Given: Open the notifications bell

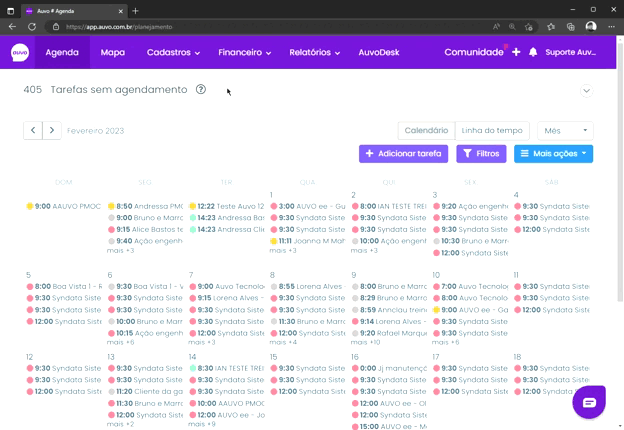Looking at the screenshot, I should pos(533,52).
